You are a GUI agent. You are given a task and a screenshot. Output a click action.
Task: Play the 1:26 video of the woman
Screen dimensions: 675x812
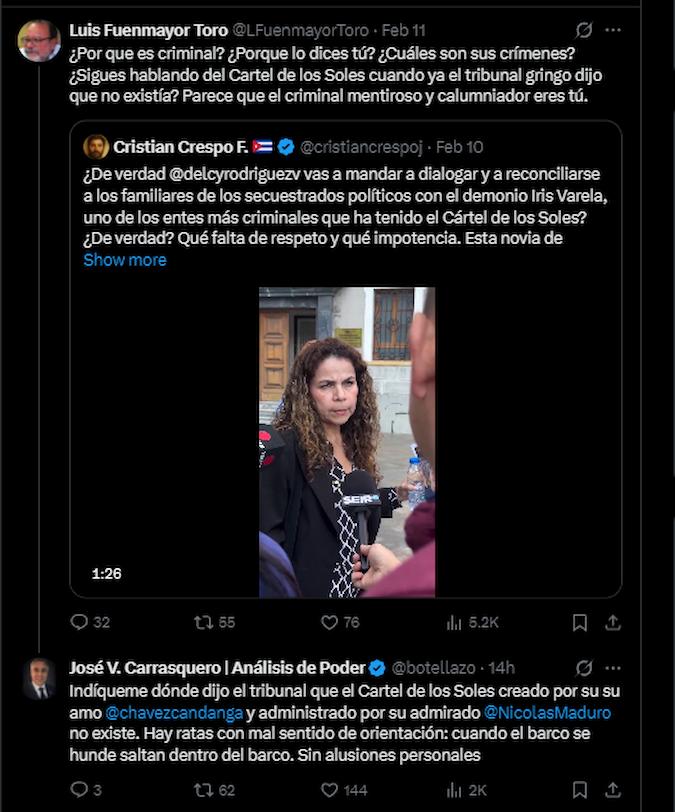tap(347, 442)
